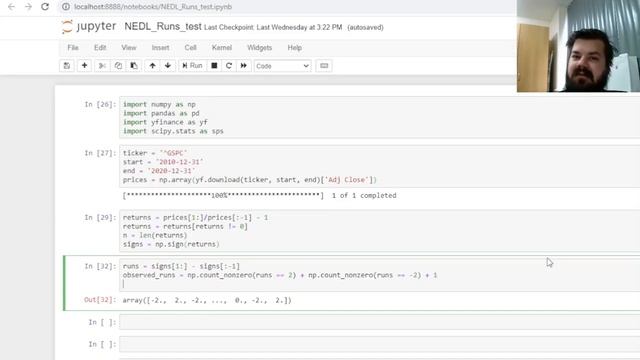Paste cells below with the paste icon
The width and height of the screenshot is (640, 360).
pyautogui.click(x=134, y=66)
